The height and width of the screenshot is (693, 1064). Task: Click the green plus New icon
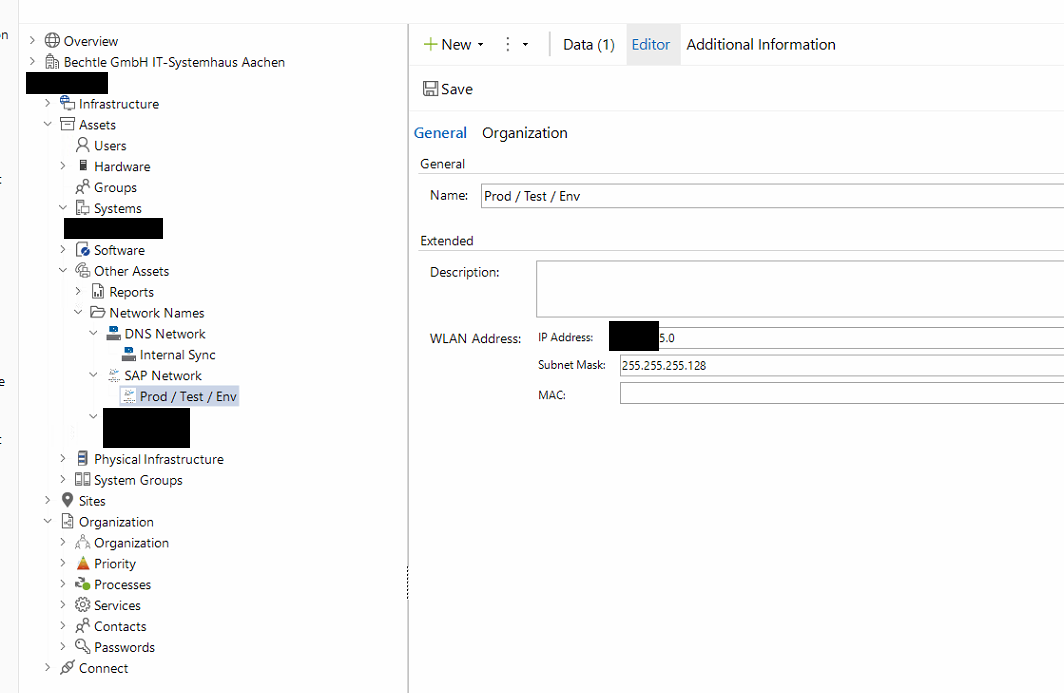coord(430,44)
